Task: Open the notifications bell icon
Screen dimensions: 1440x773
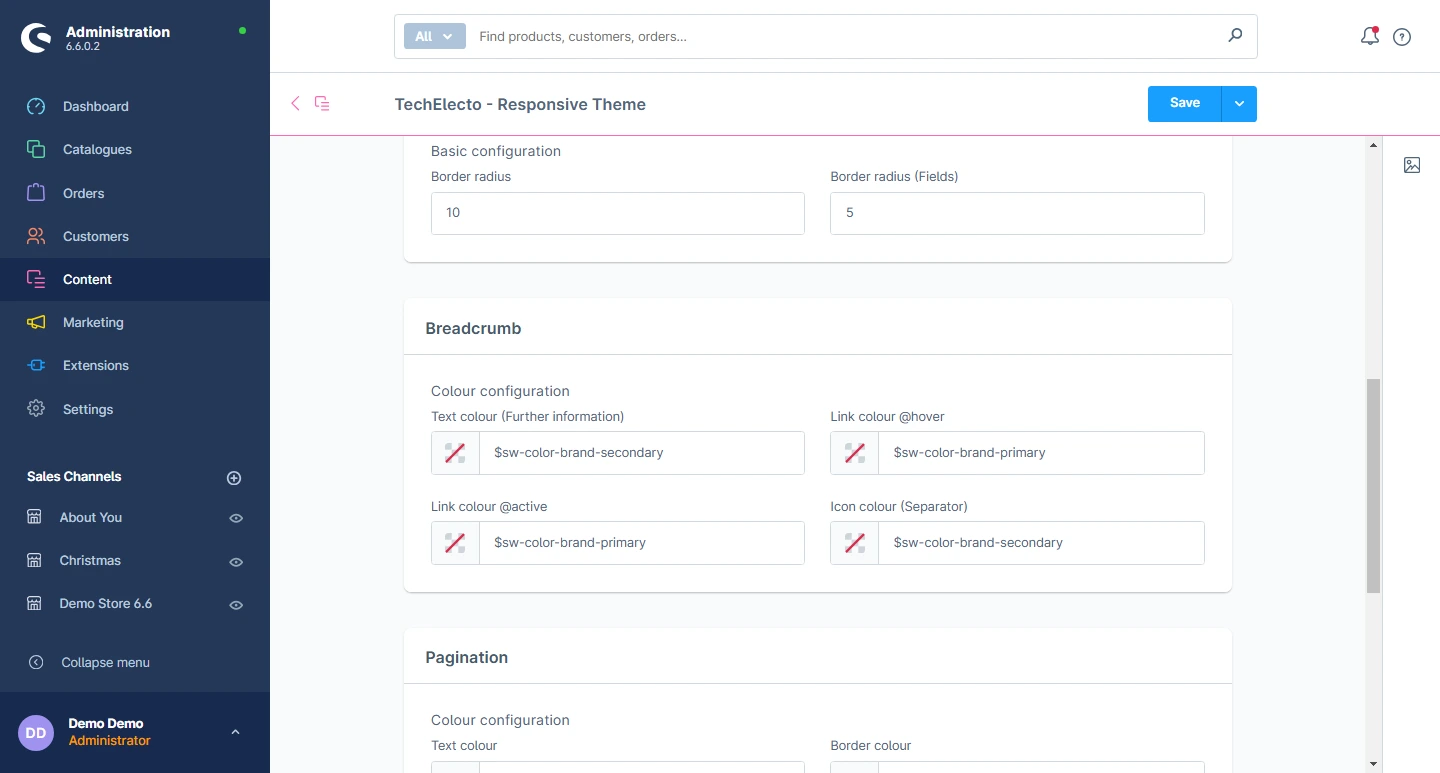Action: (1370, 37)
